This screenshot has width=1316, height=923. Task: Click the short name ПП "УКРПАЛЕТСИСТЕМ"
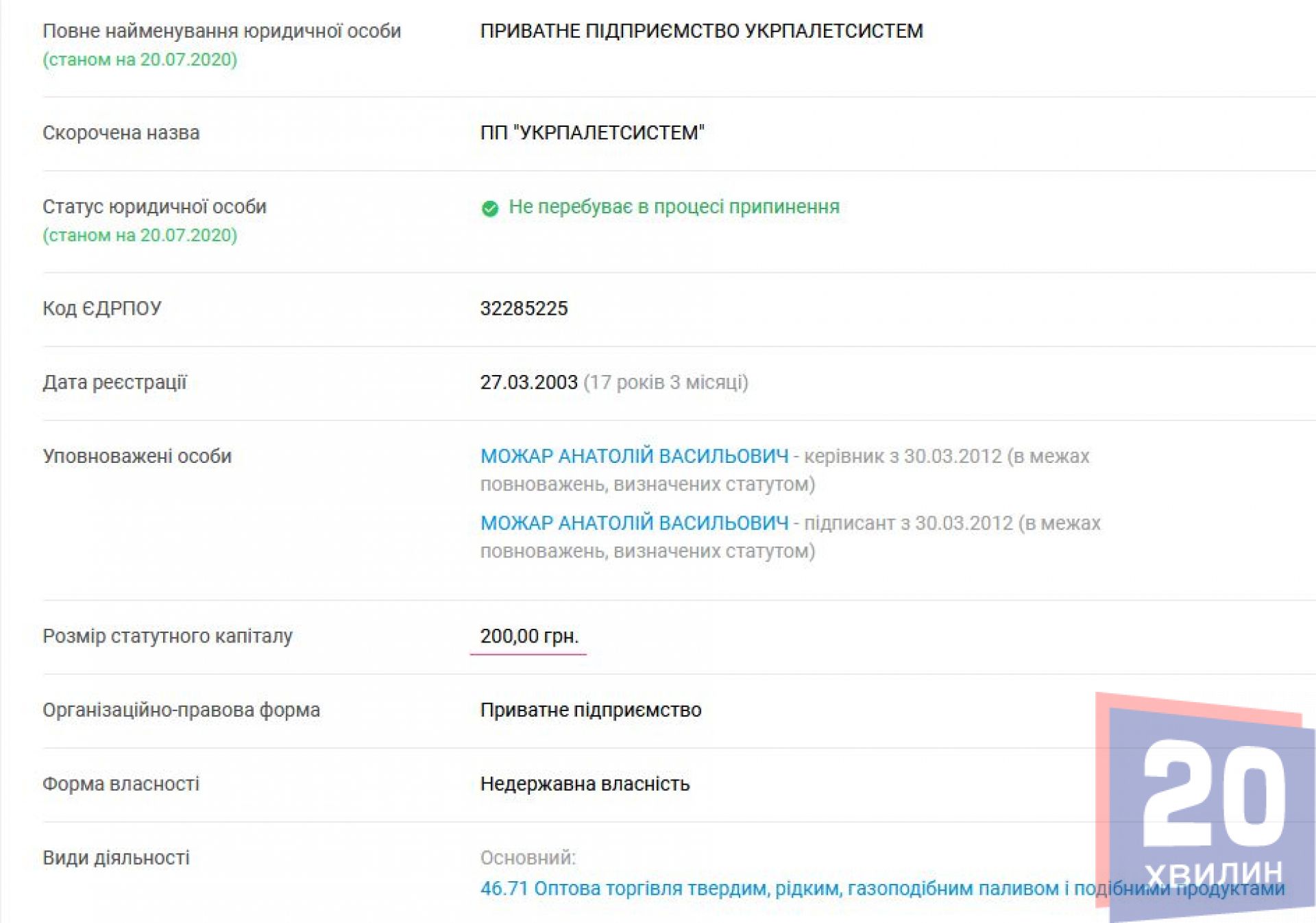[x=592, y=133]
